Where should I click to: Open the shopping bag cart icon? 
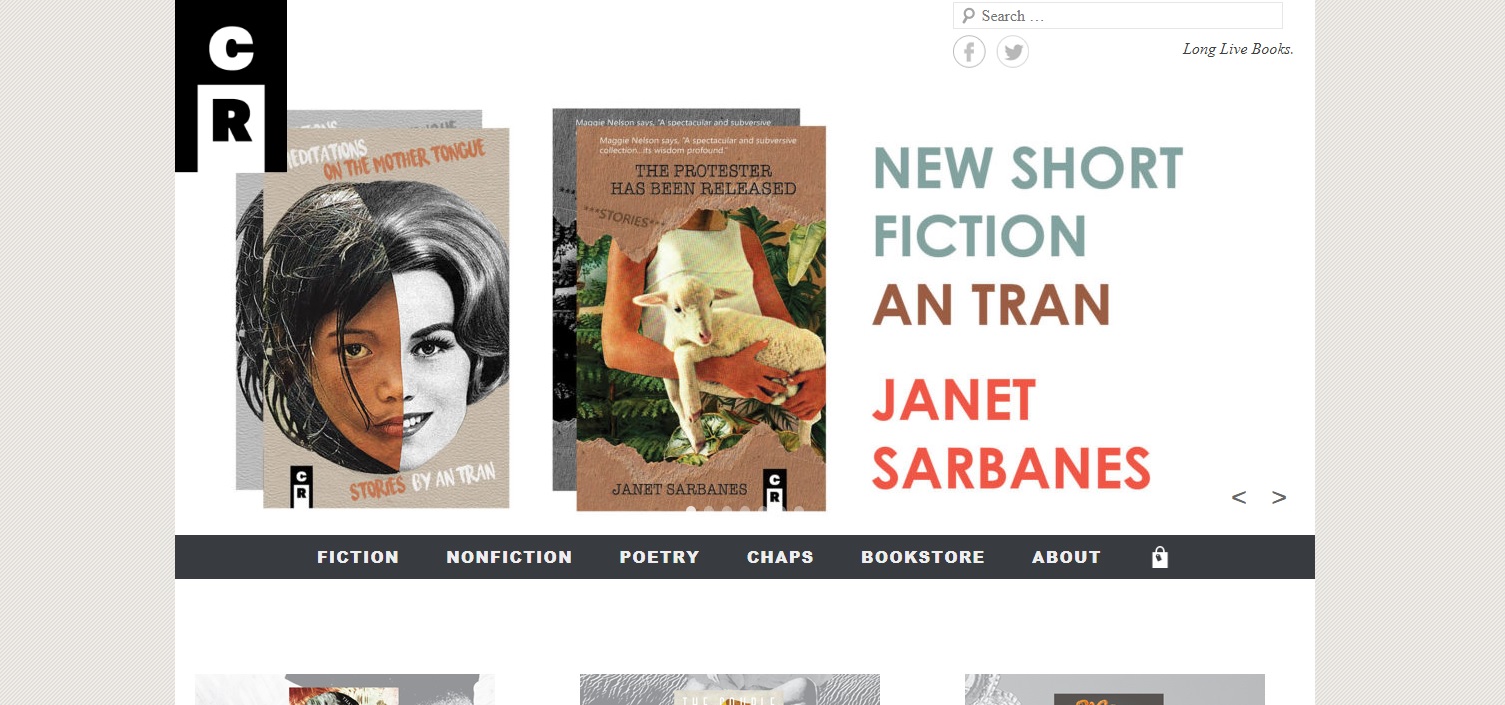point(1160,557)
